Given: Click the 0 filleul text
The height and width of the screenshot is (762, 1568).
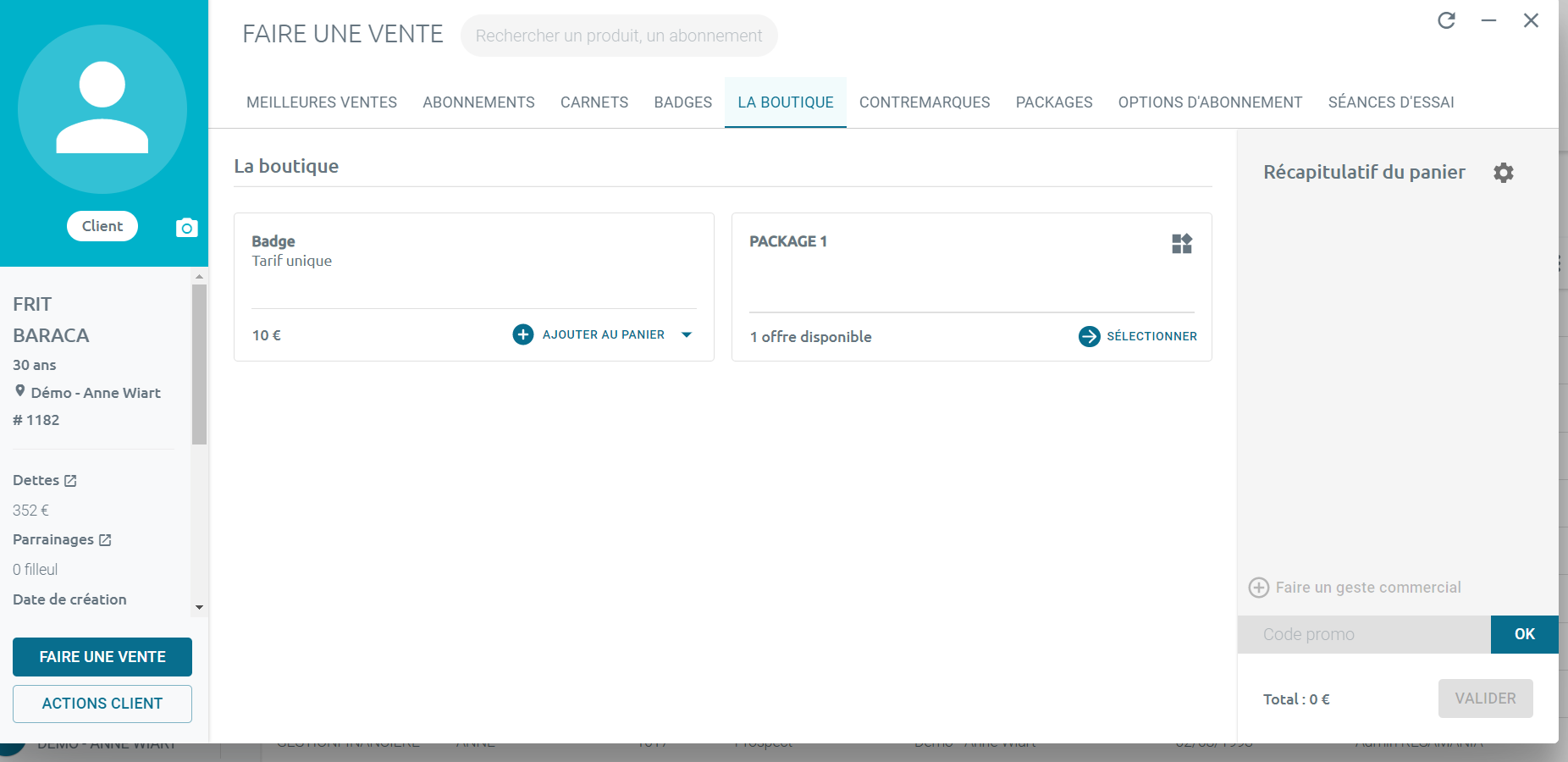Looking at the screenshot, I should point(35,570).
